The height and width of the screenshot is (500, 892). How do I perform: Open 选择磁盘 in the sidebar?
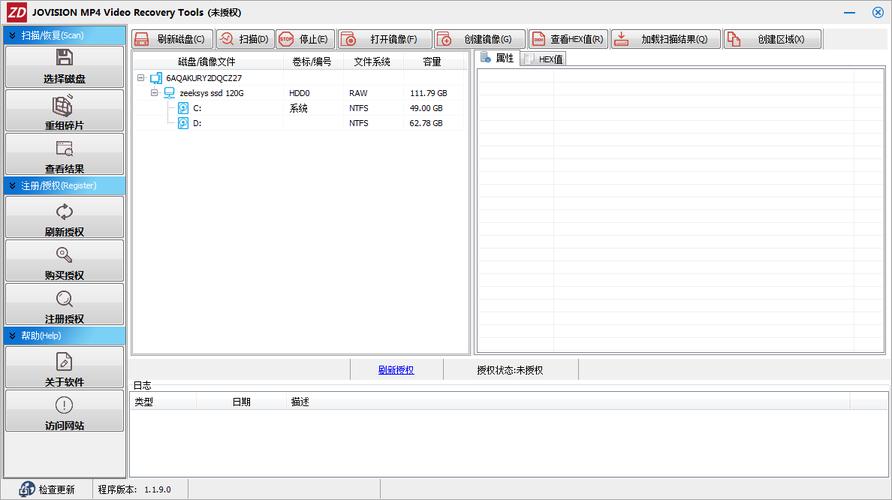coord(64,66)
